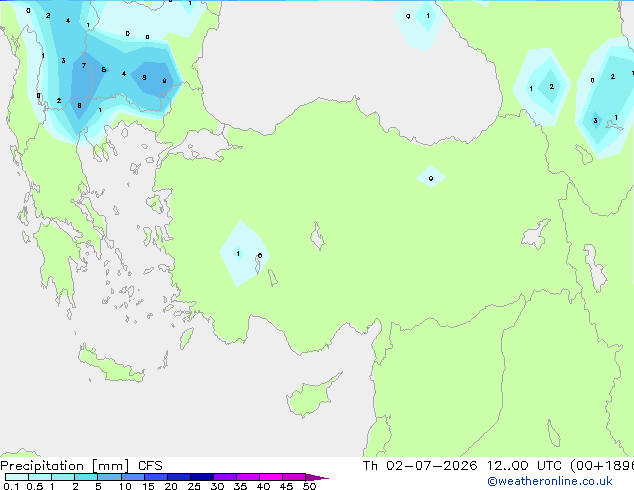
Task: Select the 0.5–1 mm legend color box
Action: (40, 477)
